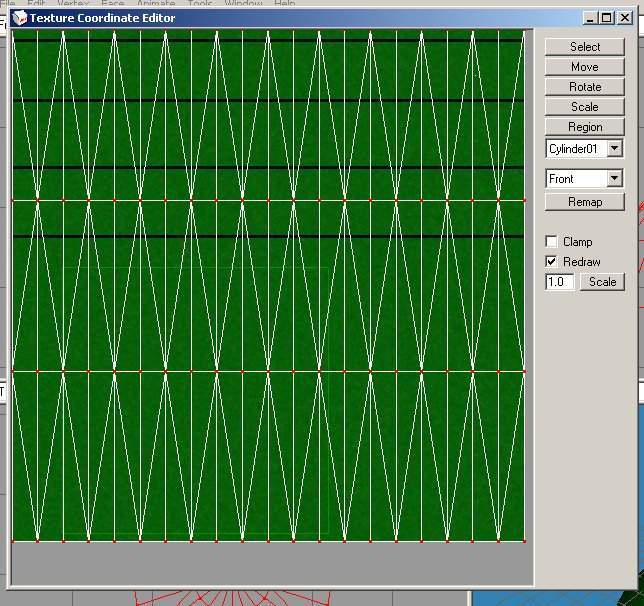Viewport: 644px width, 606px height.
Task: Click the gray strip below the texture grid
Action: pos(270,564)
